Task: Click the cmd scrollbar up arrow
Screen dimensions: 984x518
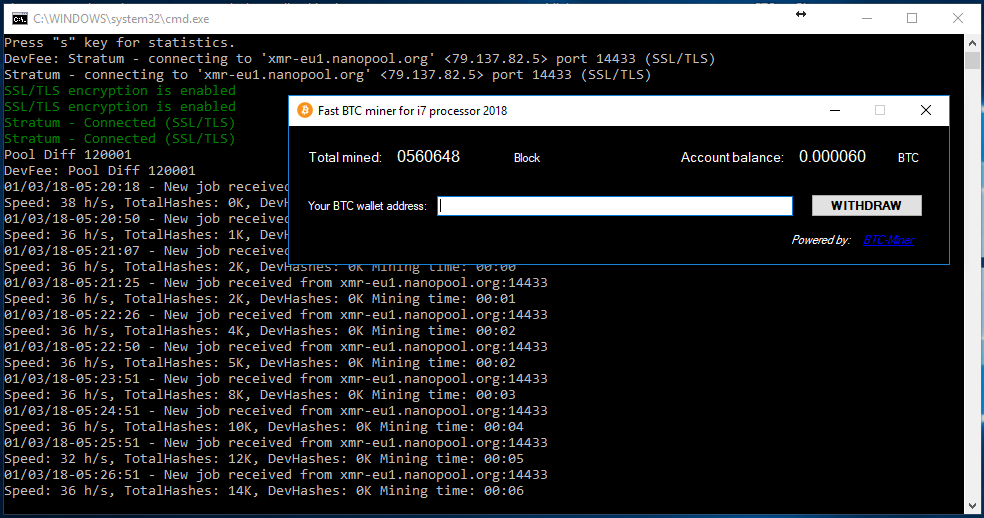Action: (x=972, y=43)
